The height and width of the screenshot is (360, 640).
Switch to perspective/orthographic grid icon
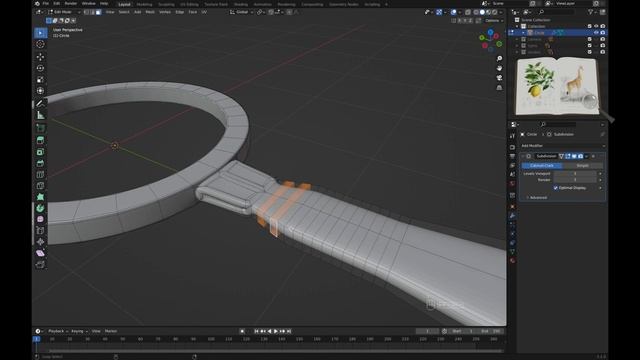point(499,87)
